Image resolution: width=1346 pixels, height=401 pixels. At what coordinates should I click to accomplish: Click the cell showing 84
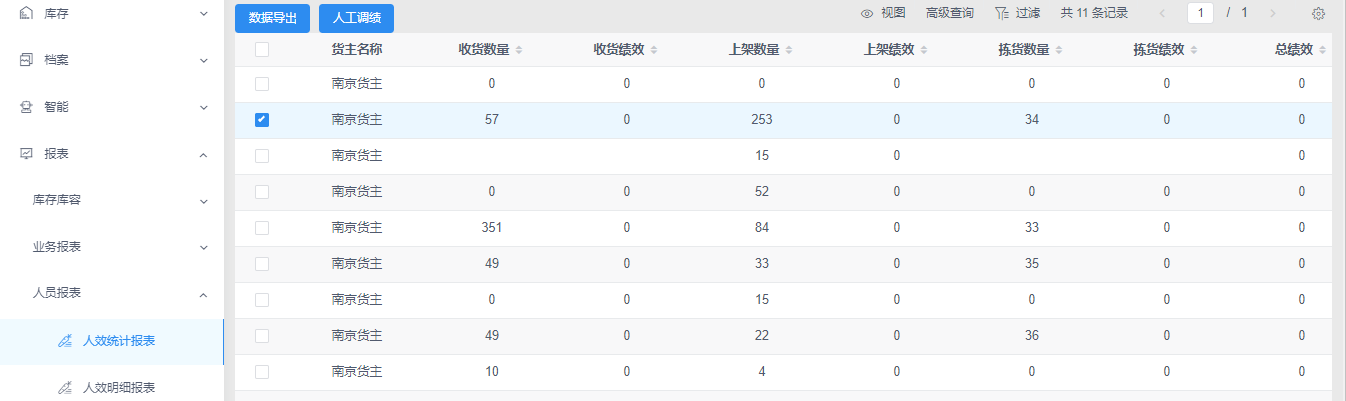762,228
